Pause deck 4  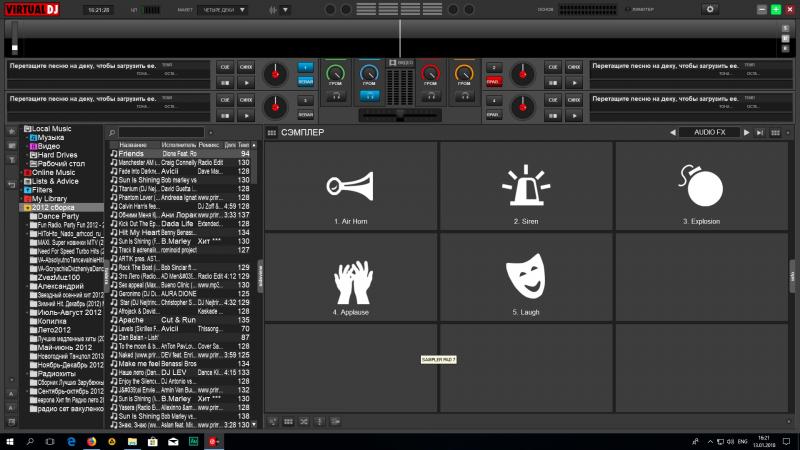(553, 116)
